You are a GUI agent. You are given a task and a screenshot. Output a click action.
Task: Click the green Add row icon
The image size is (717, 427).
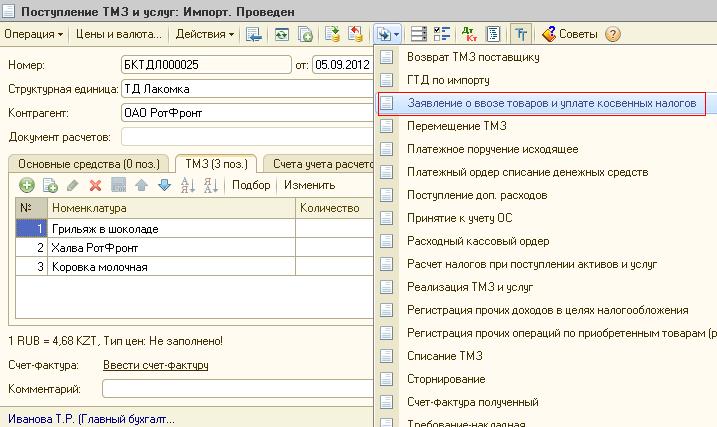26,185
